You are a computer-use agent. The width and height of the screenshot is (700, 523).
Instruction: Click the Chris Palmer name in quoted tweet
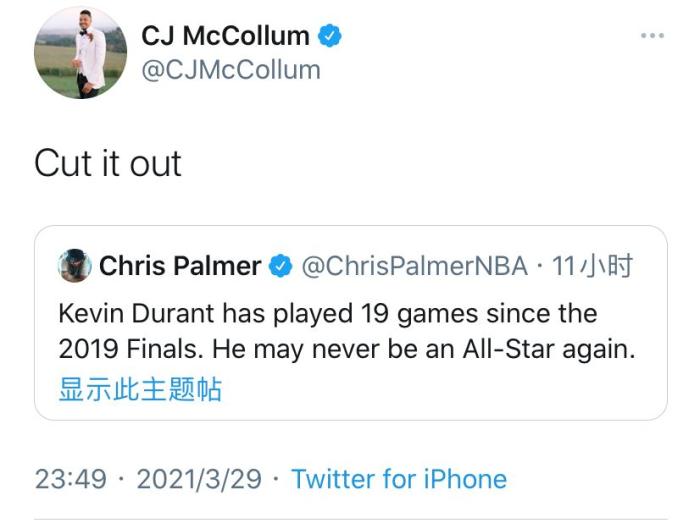(x=180, y=266)
